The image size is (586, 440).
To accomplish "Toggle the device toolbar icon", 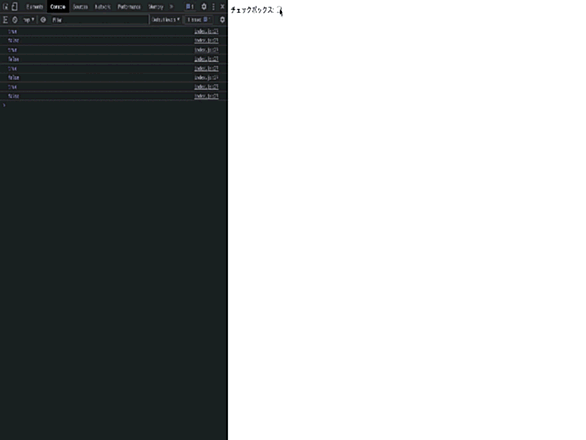I will [x=15, y=7].
